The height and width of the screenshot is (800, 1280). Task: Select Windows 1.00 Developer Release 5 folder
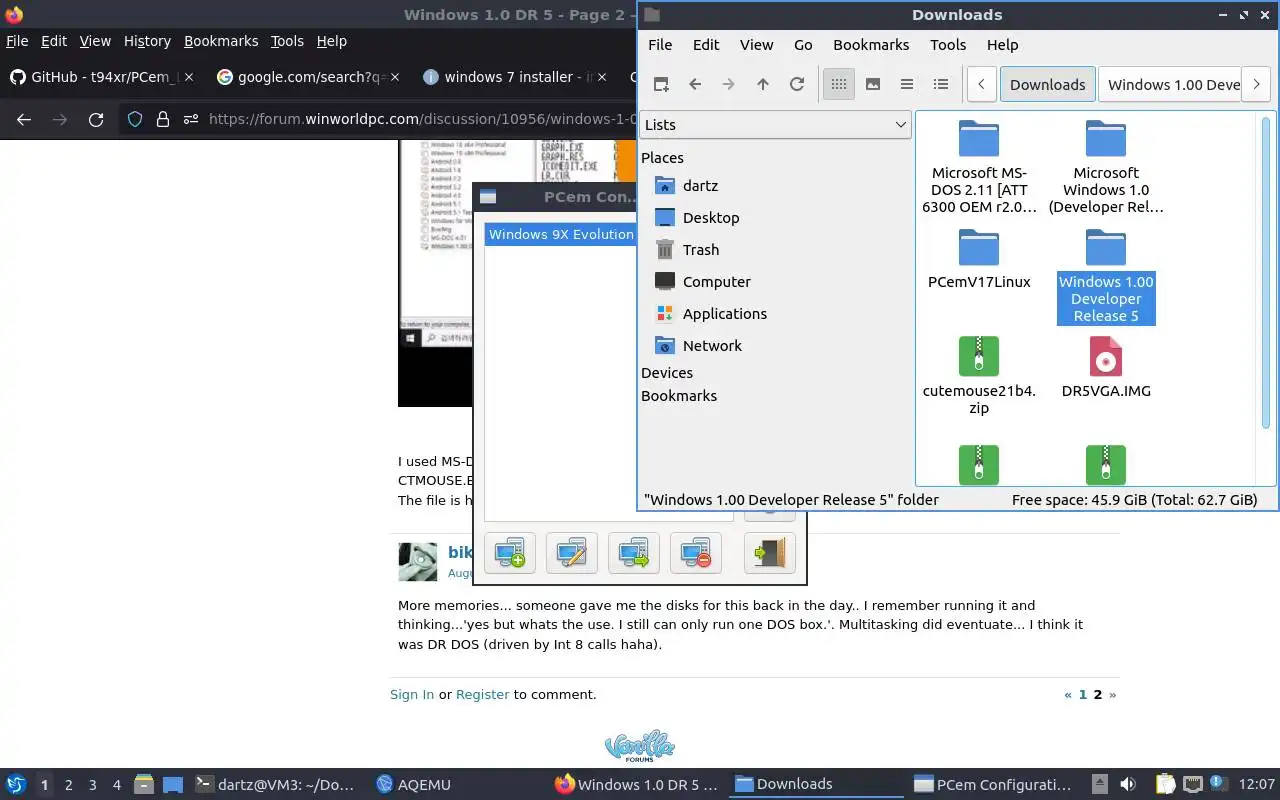point(1106,276)
